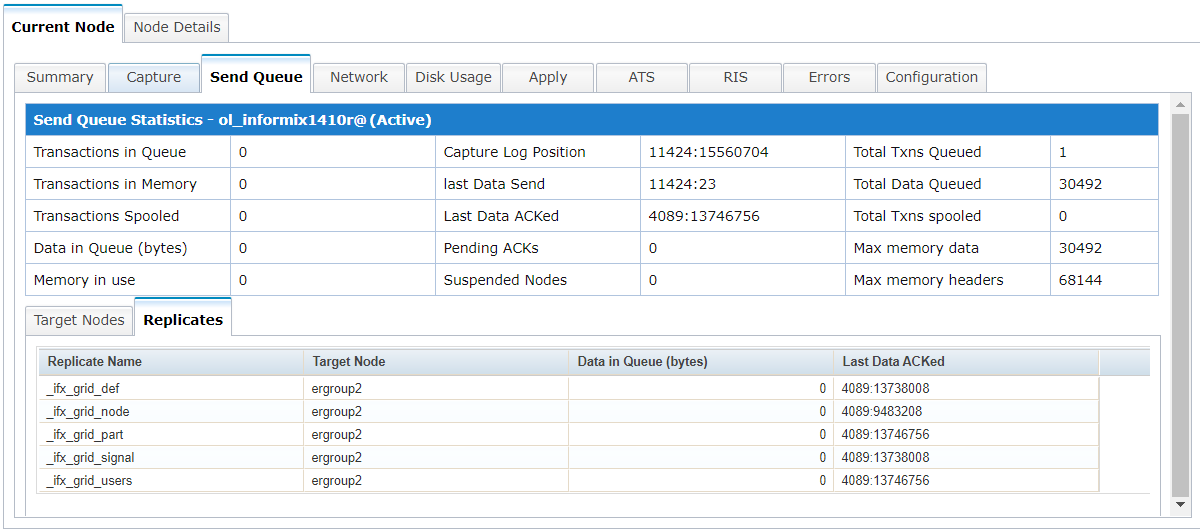Image resolution: width=1200 pixels, height=530 pixels.
Task: Click ergroup2 in the _ifx_grid_def row
Action: pos(337,388)
